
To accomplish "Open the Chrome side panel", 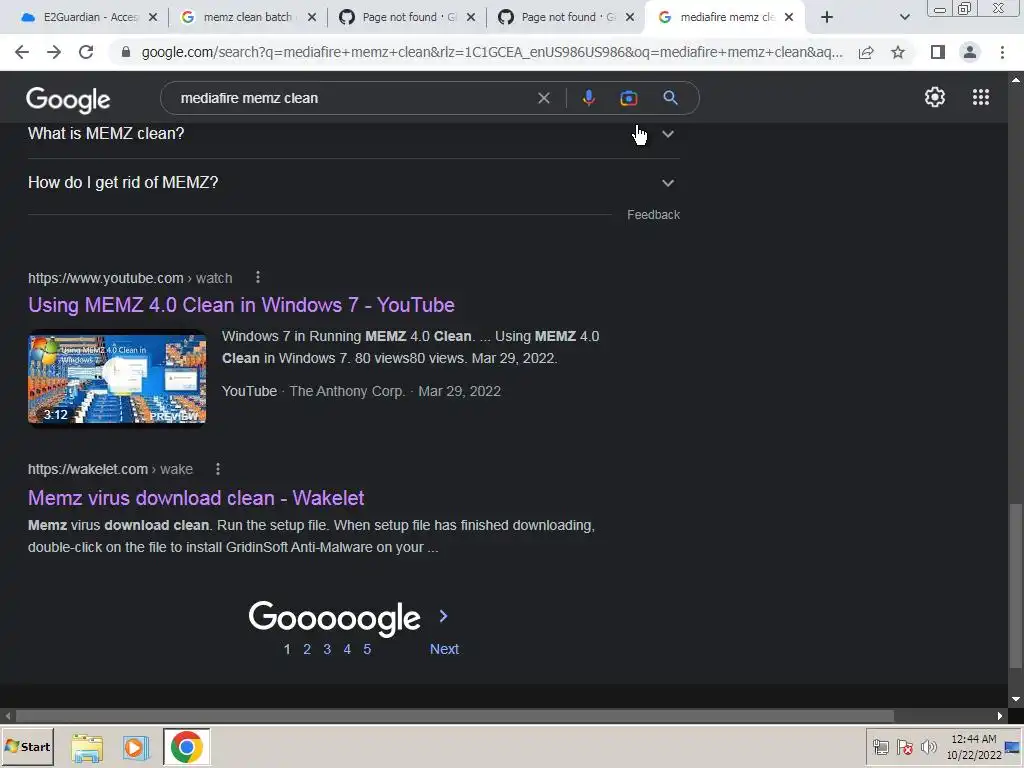I will 938,52.
